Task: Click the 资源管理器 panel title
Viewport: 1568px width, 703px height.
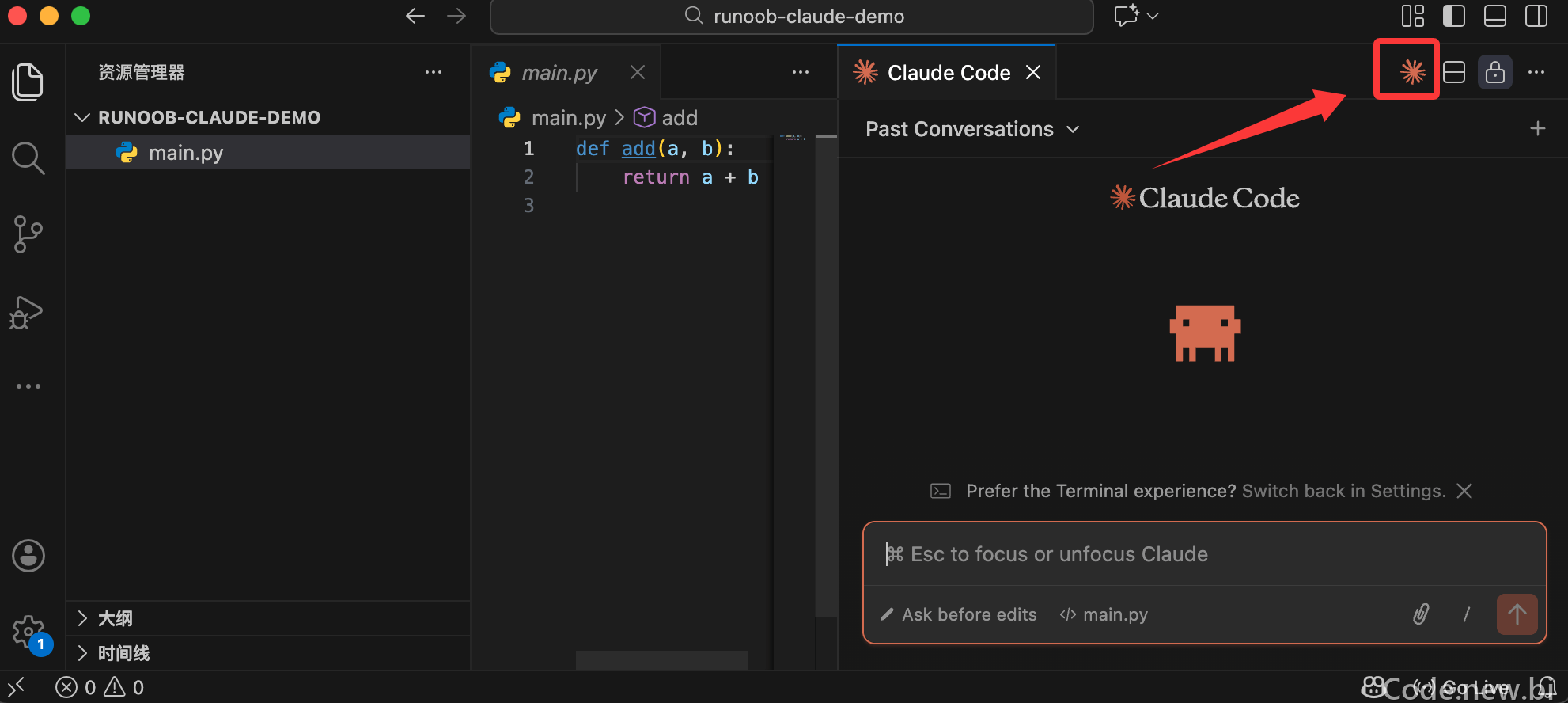Action: (142, 72)
